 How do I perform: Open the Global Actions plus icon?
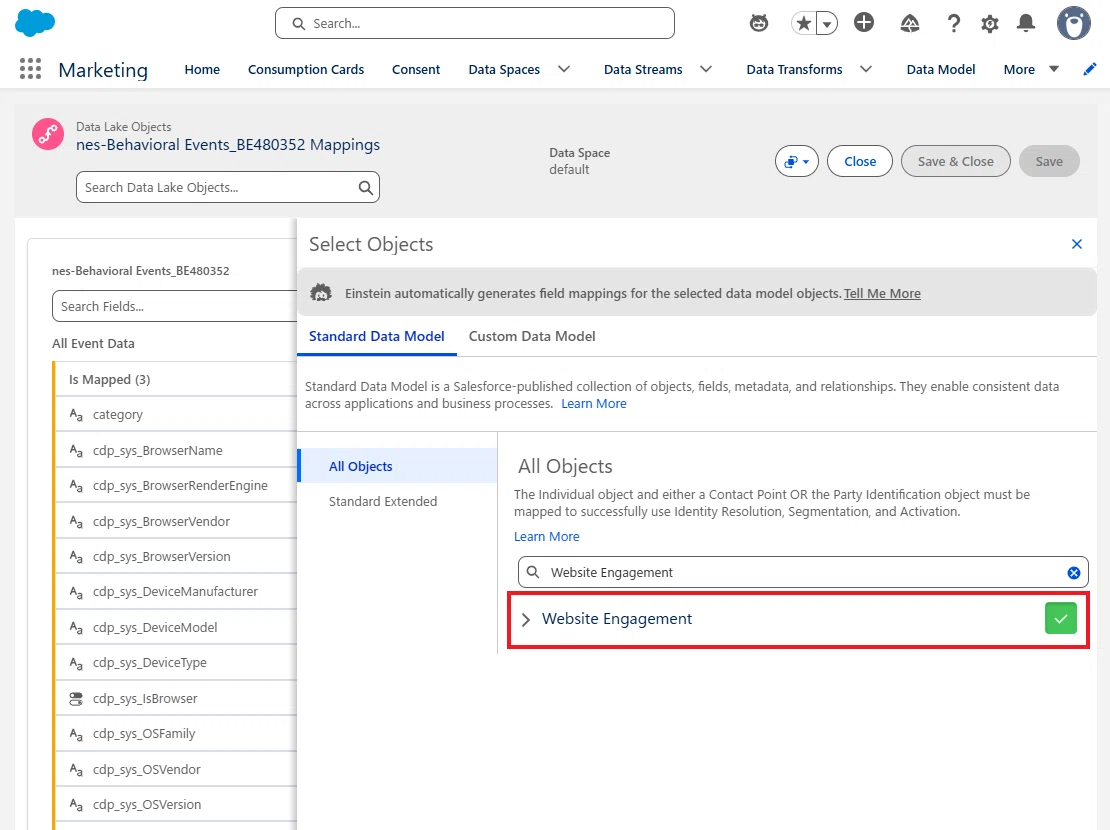pyautogui.click(x=864, y=23)
